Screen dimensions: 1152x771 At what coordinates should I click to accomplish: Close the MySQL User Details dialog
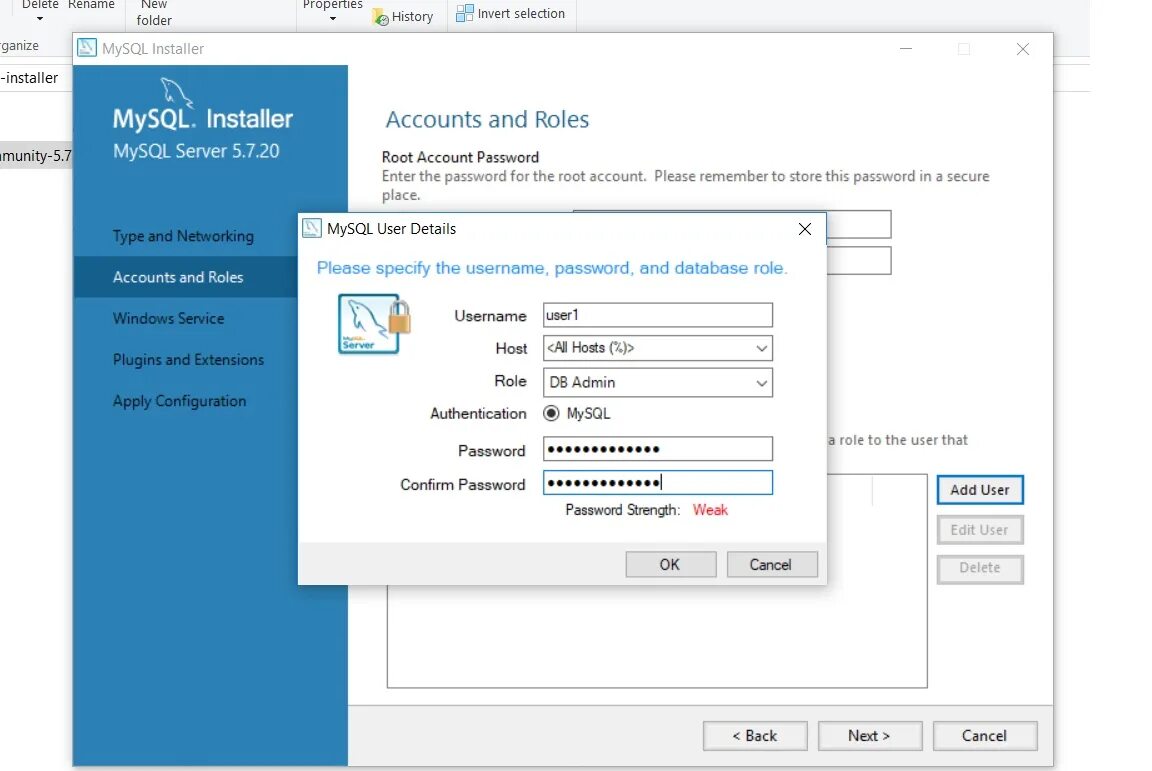(804, 229)
